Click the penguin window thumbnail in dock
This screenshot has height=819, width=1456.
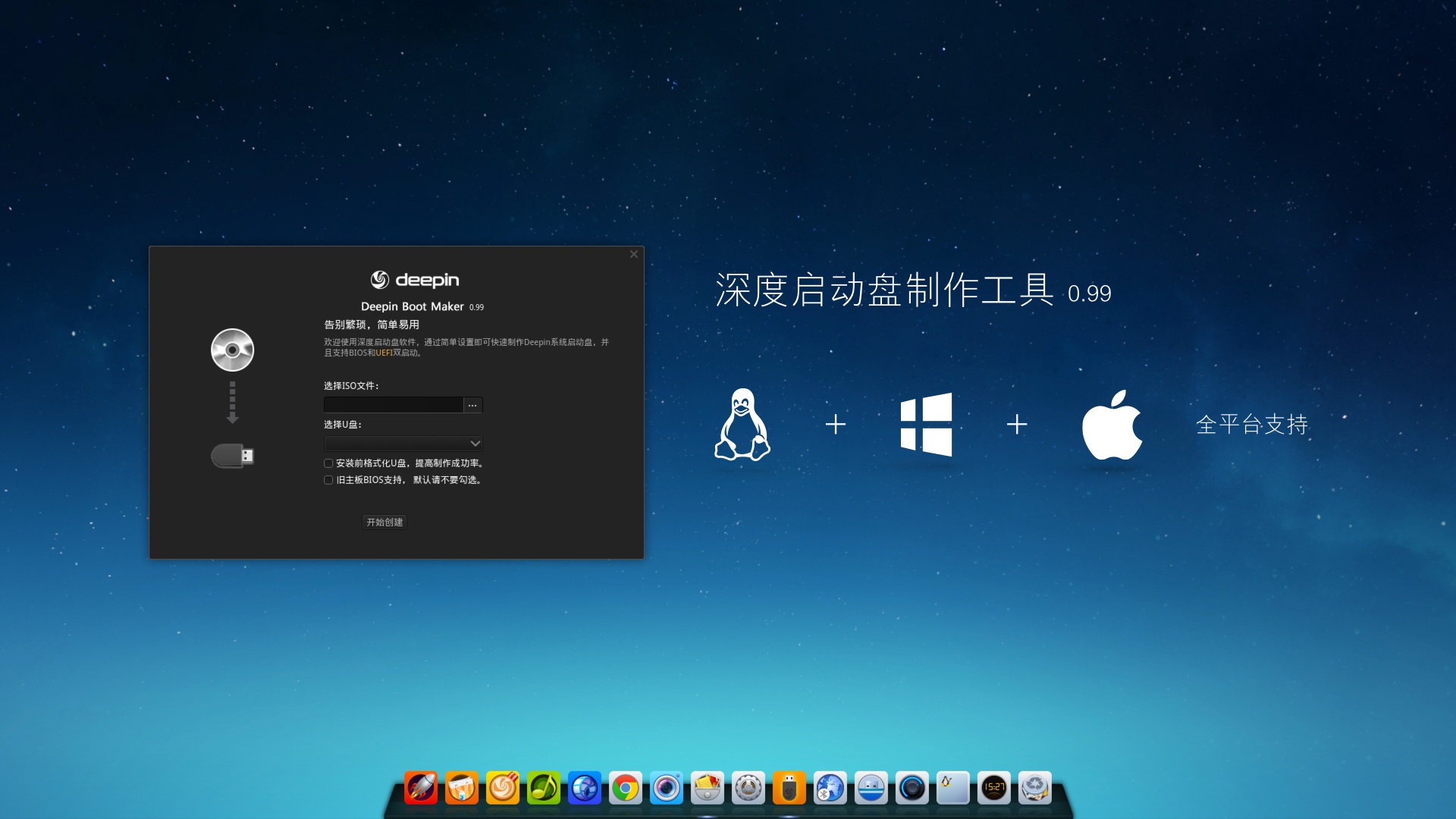point(953,788)
